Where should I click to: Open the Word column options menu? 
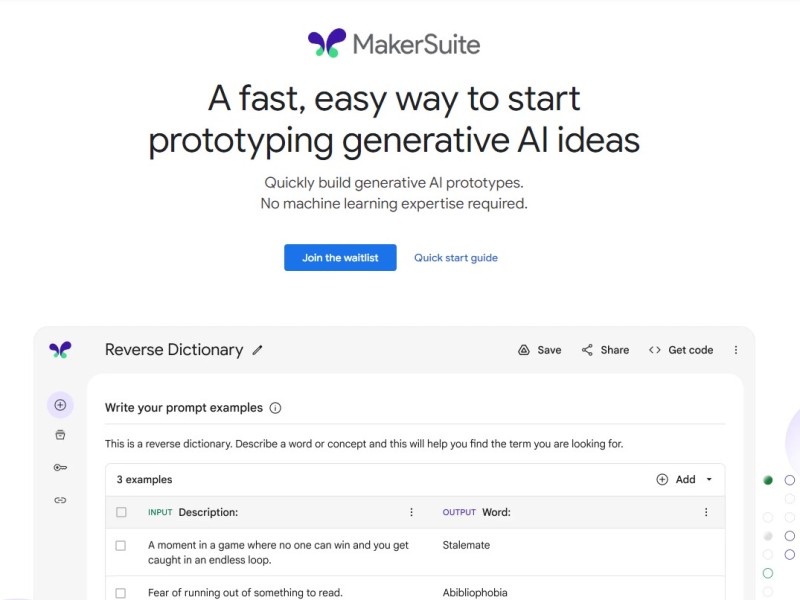click(x=706, y=512)
